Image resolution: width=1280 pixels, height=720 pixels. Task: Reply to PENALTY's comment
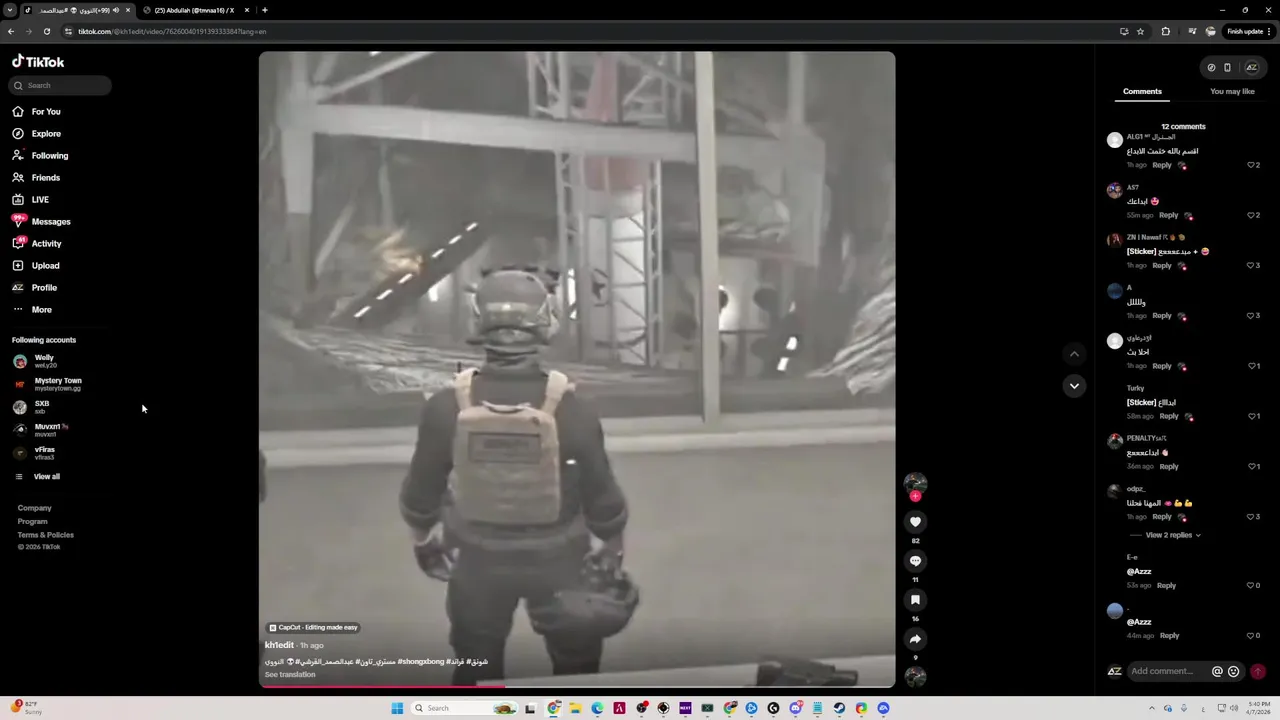click(1168, 466)
